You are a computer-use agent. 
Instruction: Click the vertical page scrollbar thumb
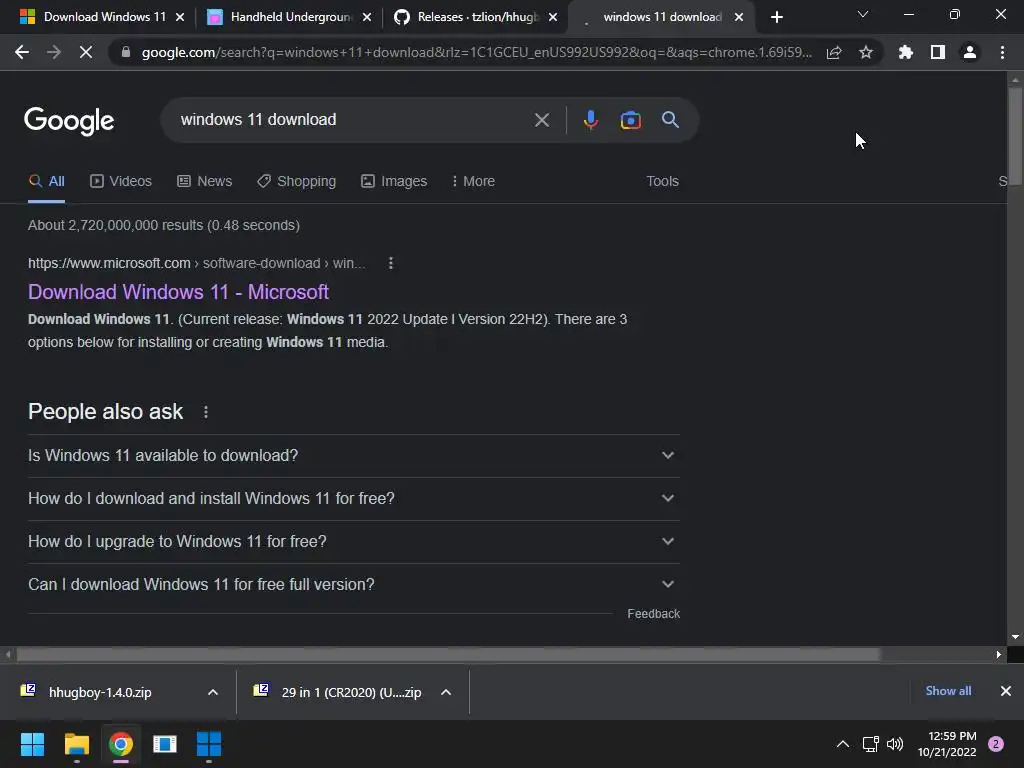[1015, 135]
